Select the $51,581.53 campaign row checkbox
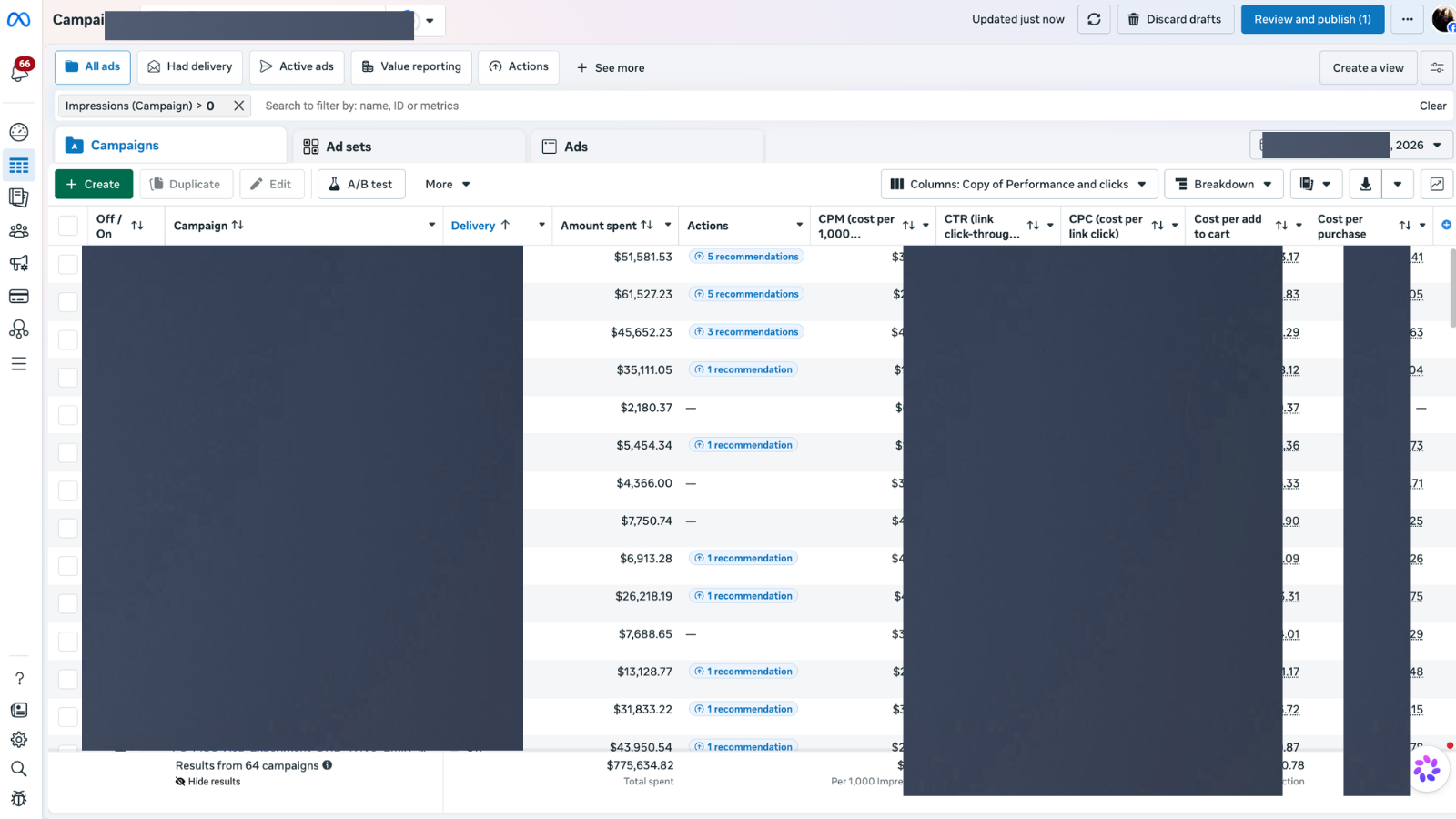 [68, 264]
